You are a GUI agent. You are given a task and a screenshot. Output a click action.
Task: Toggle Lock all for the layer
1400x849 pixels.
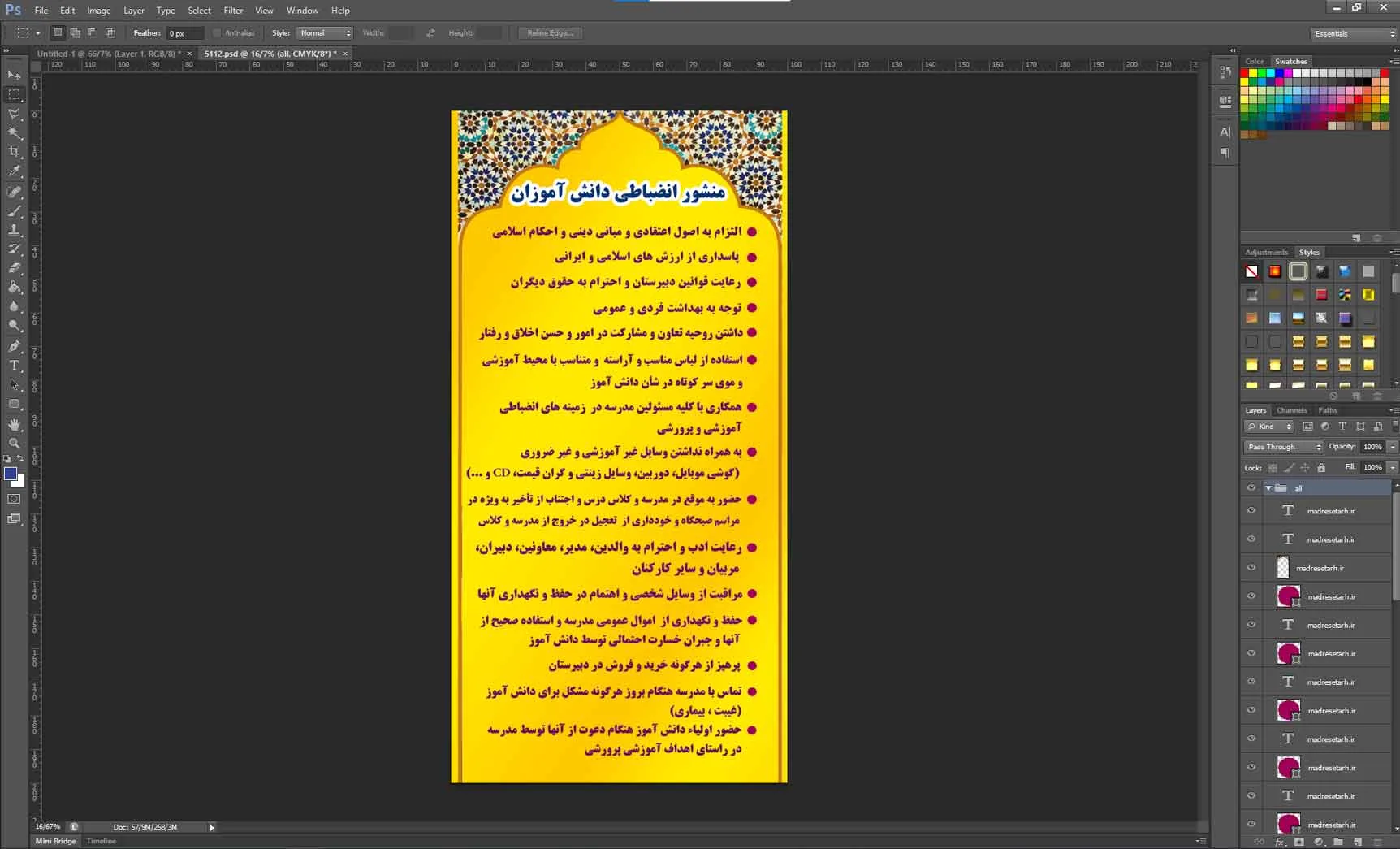click(1321, 468)
